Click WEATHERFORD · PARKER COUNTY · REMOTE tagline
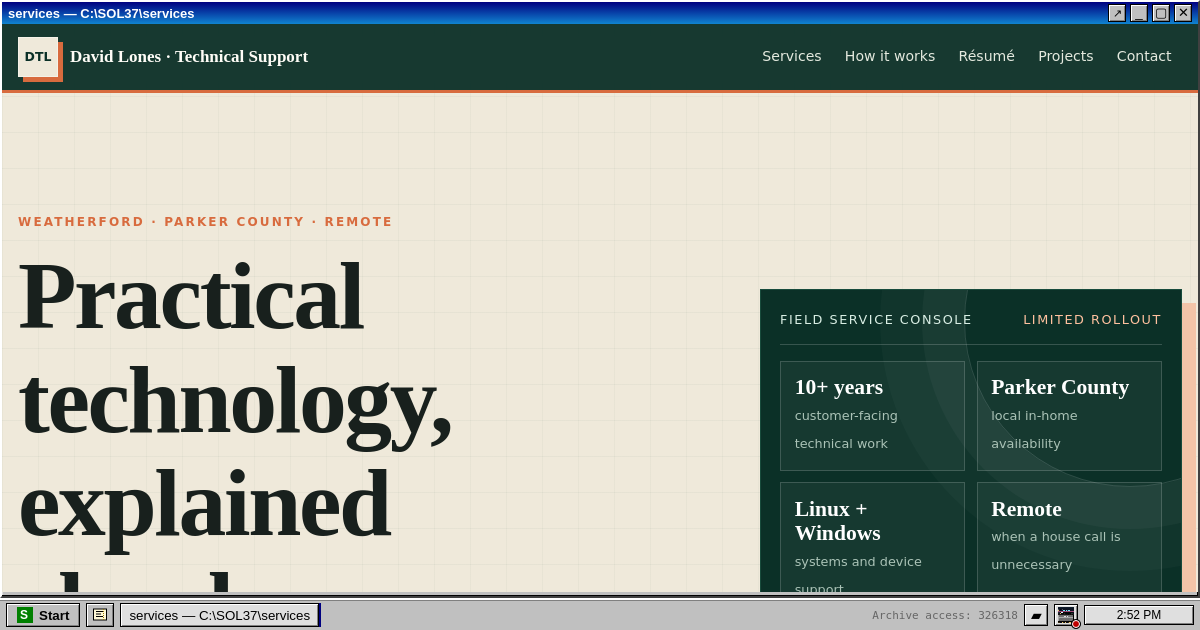This screenshot has height=630, width=1200. pyautogui.click(x=205, y=222)
